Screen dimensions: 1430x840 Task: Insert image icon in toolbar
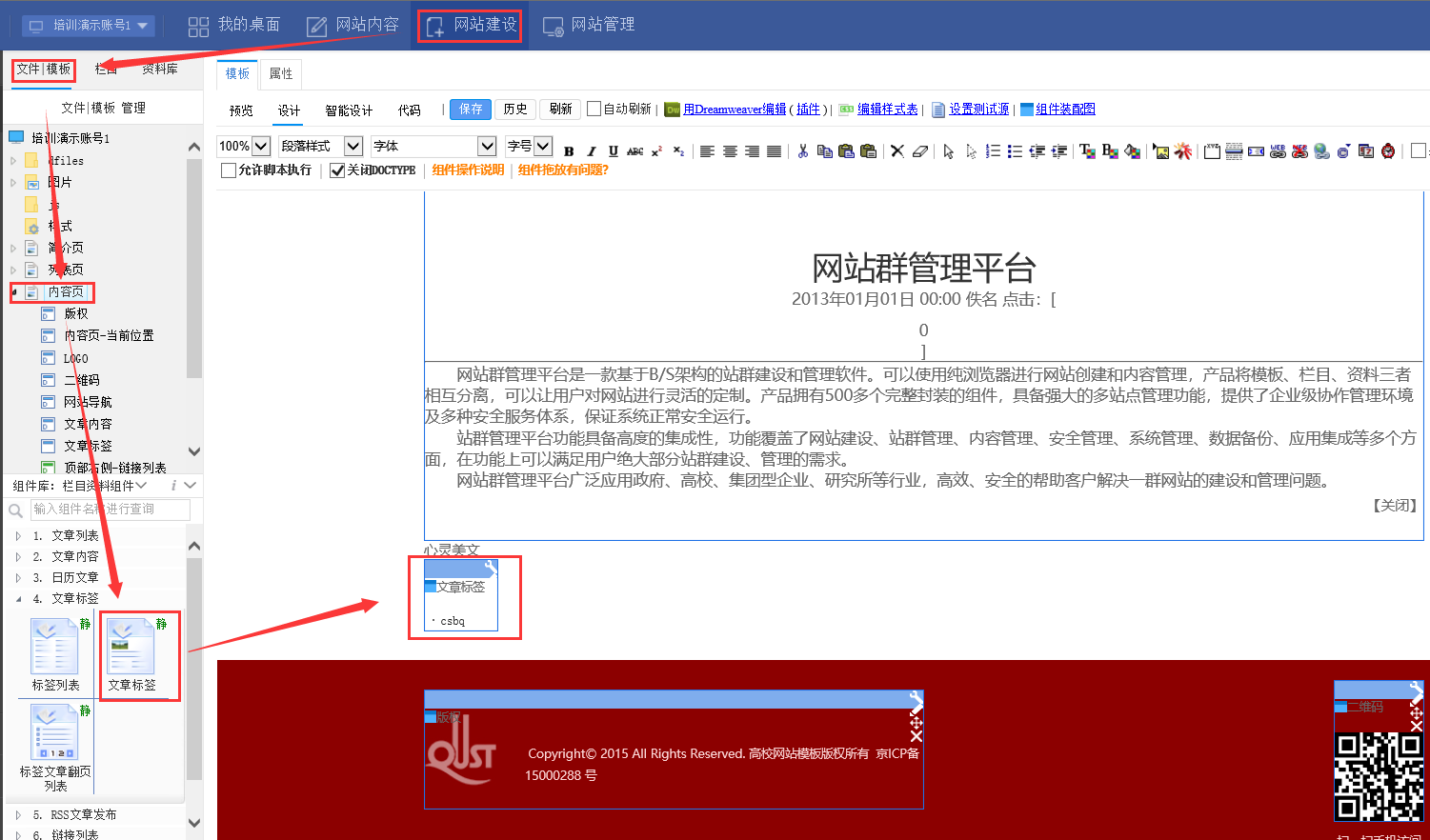[x=1160, y=150]
